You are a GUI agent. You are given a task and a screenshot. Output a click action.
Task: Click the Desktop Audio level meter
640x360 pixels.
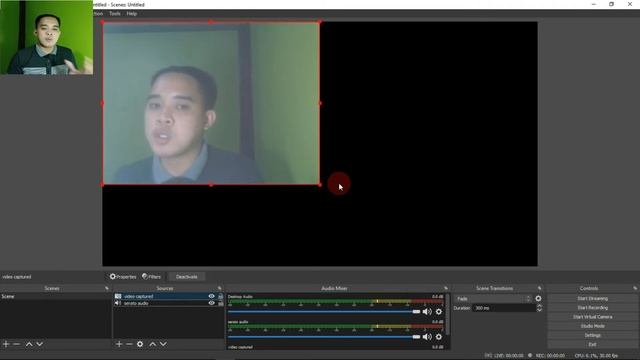(336, 302)
